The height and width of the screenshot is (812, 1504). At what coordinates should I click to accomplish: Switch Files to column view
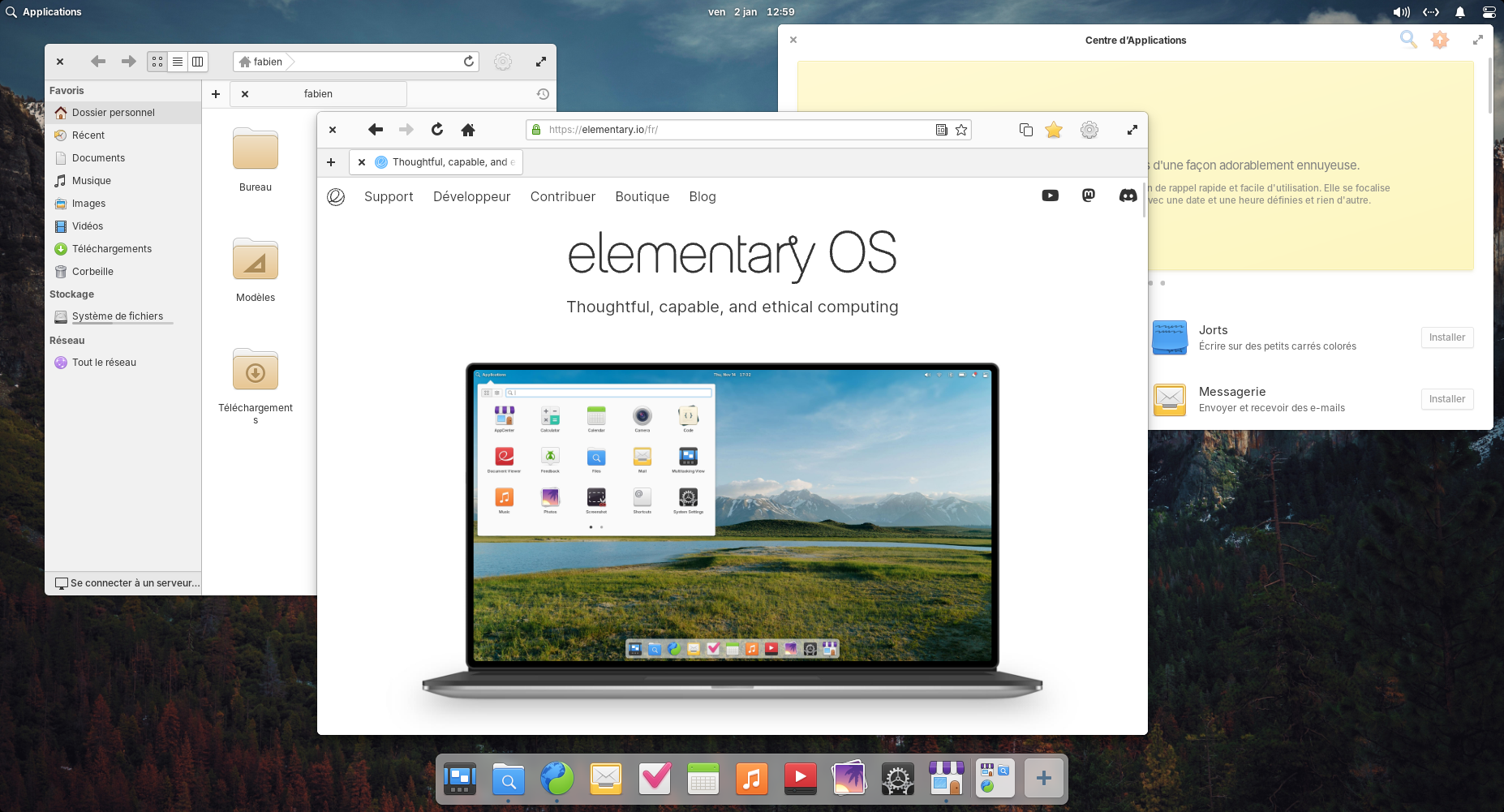tap(199, 61)
